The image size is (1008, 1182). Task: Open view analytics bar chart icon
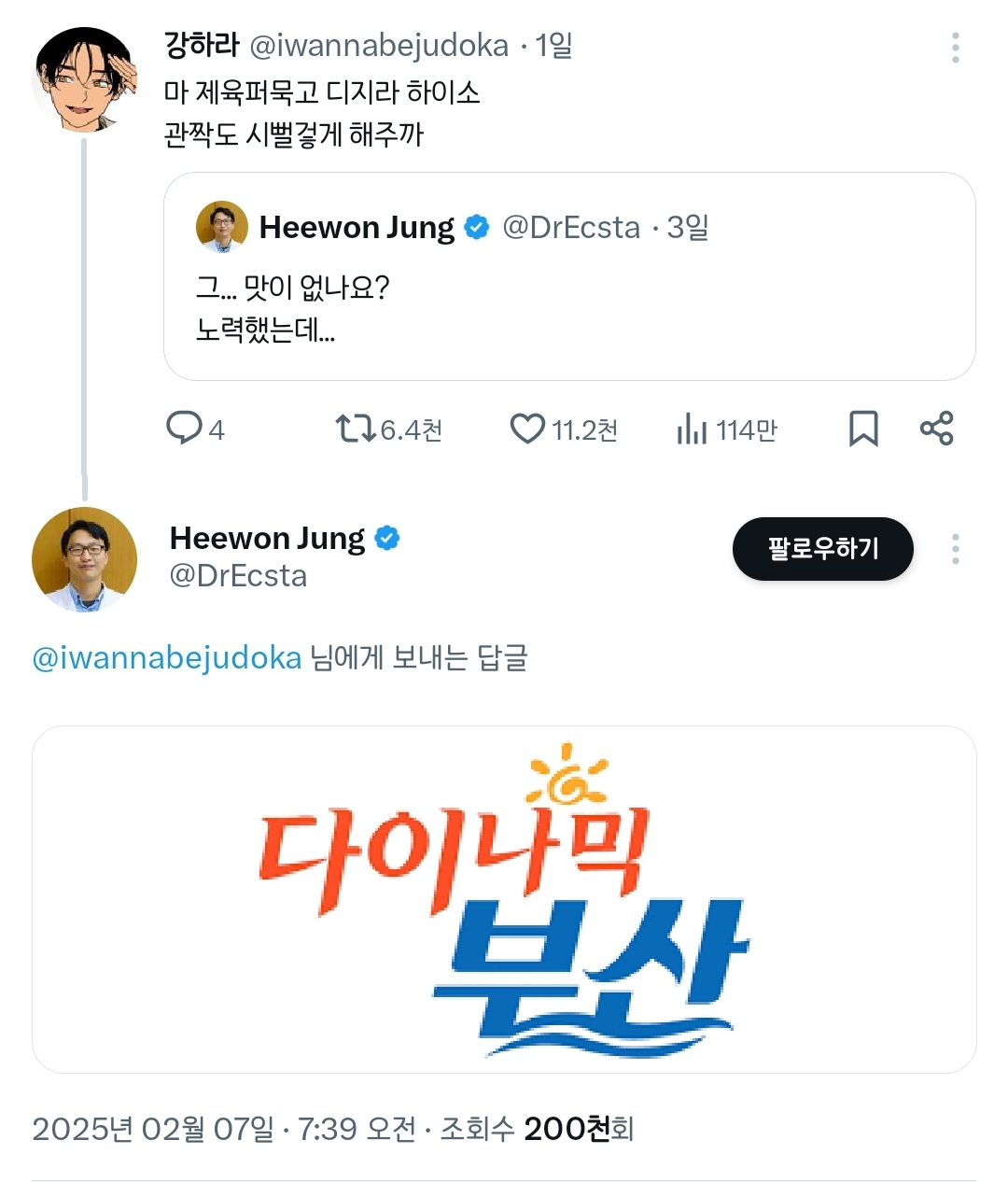point(692,429)
